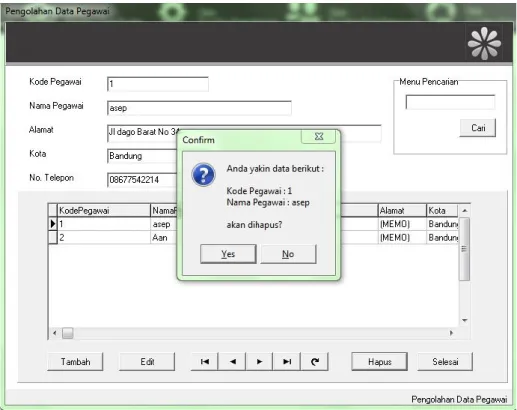Select grid cell with name asep
The image size is (517, 410).
click(x=163, y=224)
